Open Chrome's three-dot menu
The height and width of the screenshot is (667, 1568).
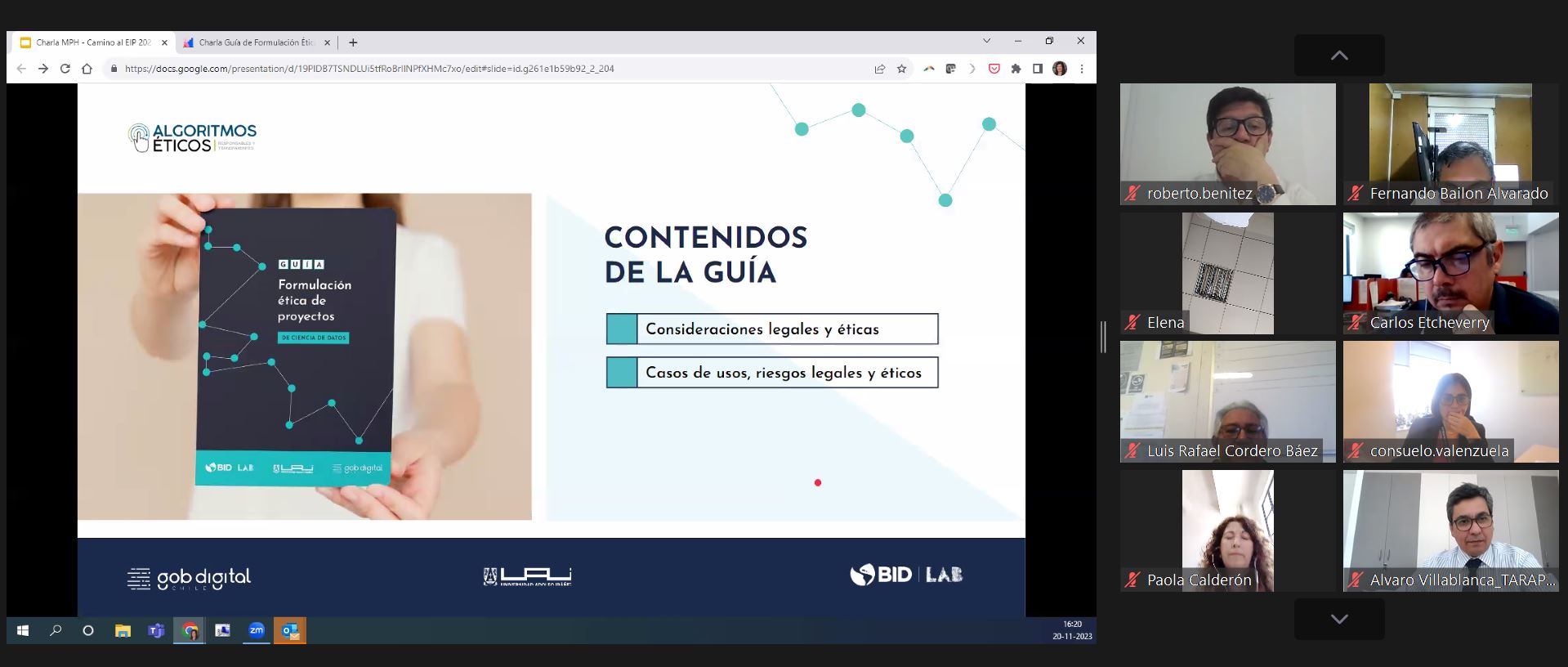point(1082,69)
